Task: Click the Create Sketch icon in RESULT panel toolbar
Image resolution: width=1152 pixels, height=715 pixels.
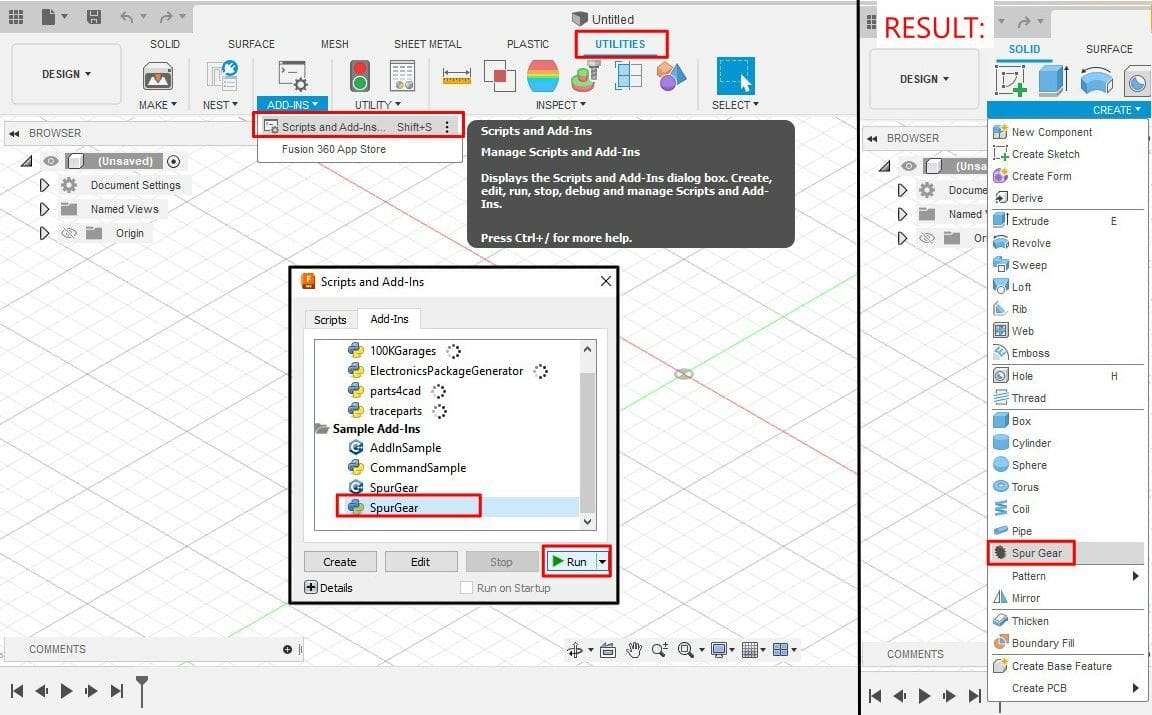Action: click(x=1011, y=80)
